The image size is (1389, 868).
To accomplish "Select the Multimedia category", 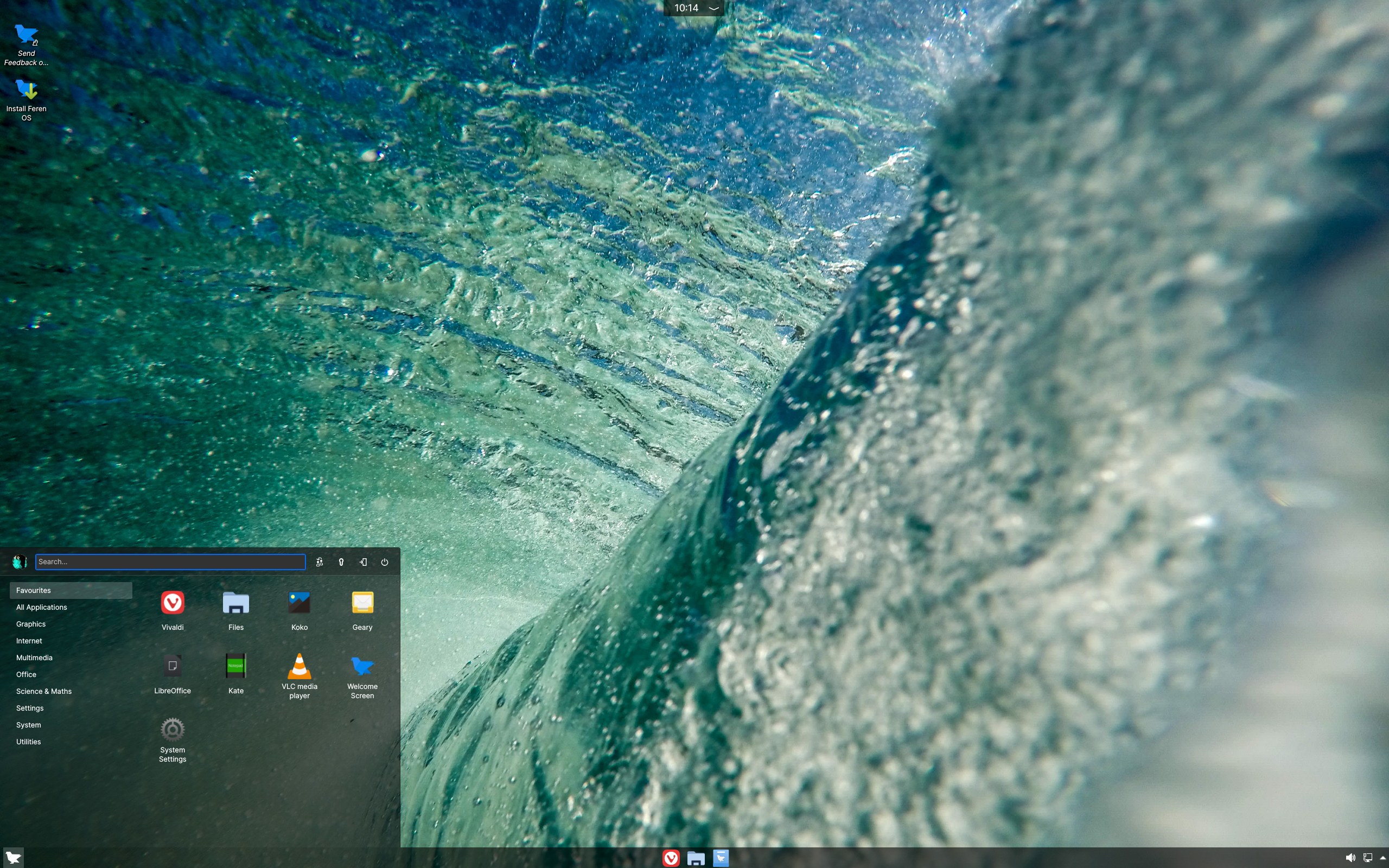I will (71, 658).
